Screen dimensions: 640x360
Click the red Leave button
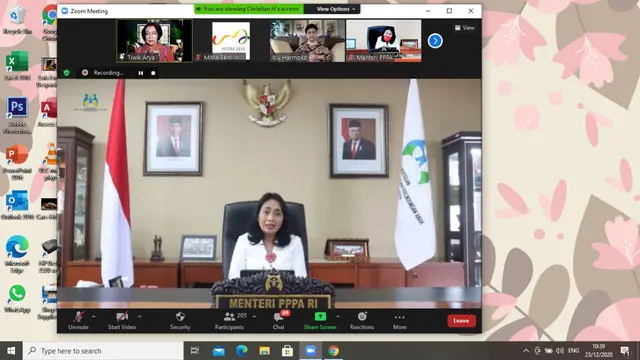(461, 321)
